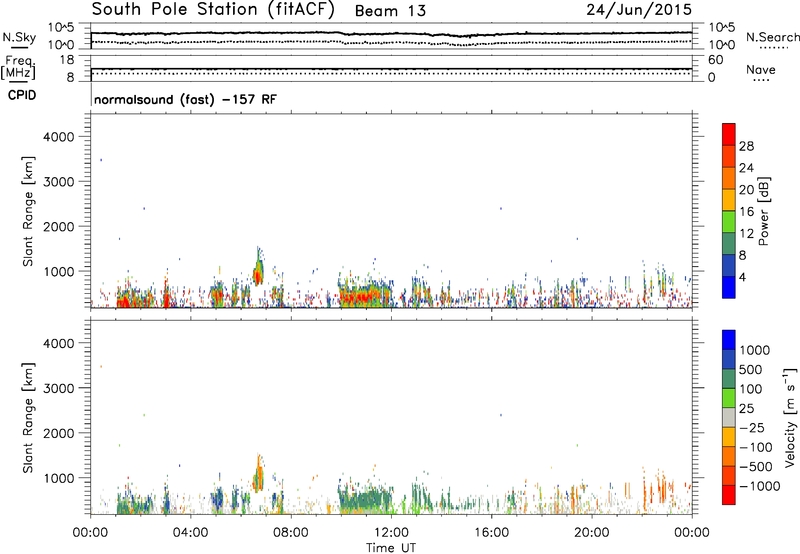Click the Slant Range label of power panel
This screenshot has height=554, width=800.
(28, 211)
